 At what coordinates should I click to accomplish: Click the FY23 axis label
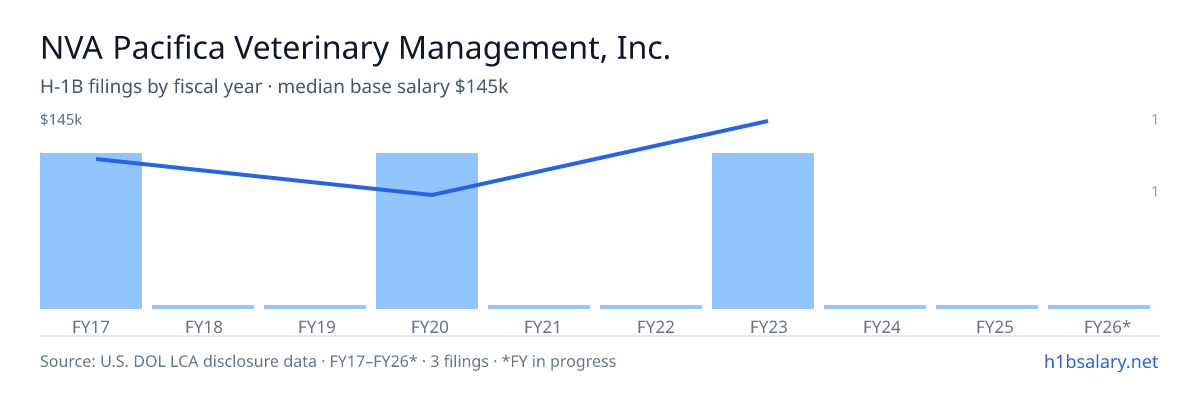[x=763, y=326]
